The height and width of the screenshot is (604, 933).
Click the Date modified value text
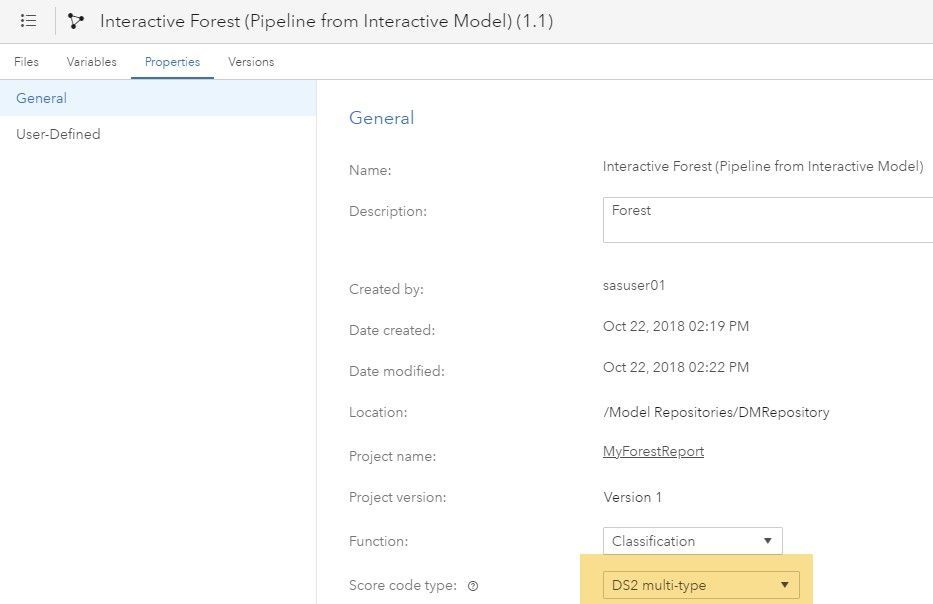click(x=675, y=367)
